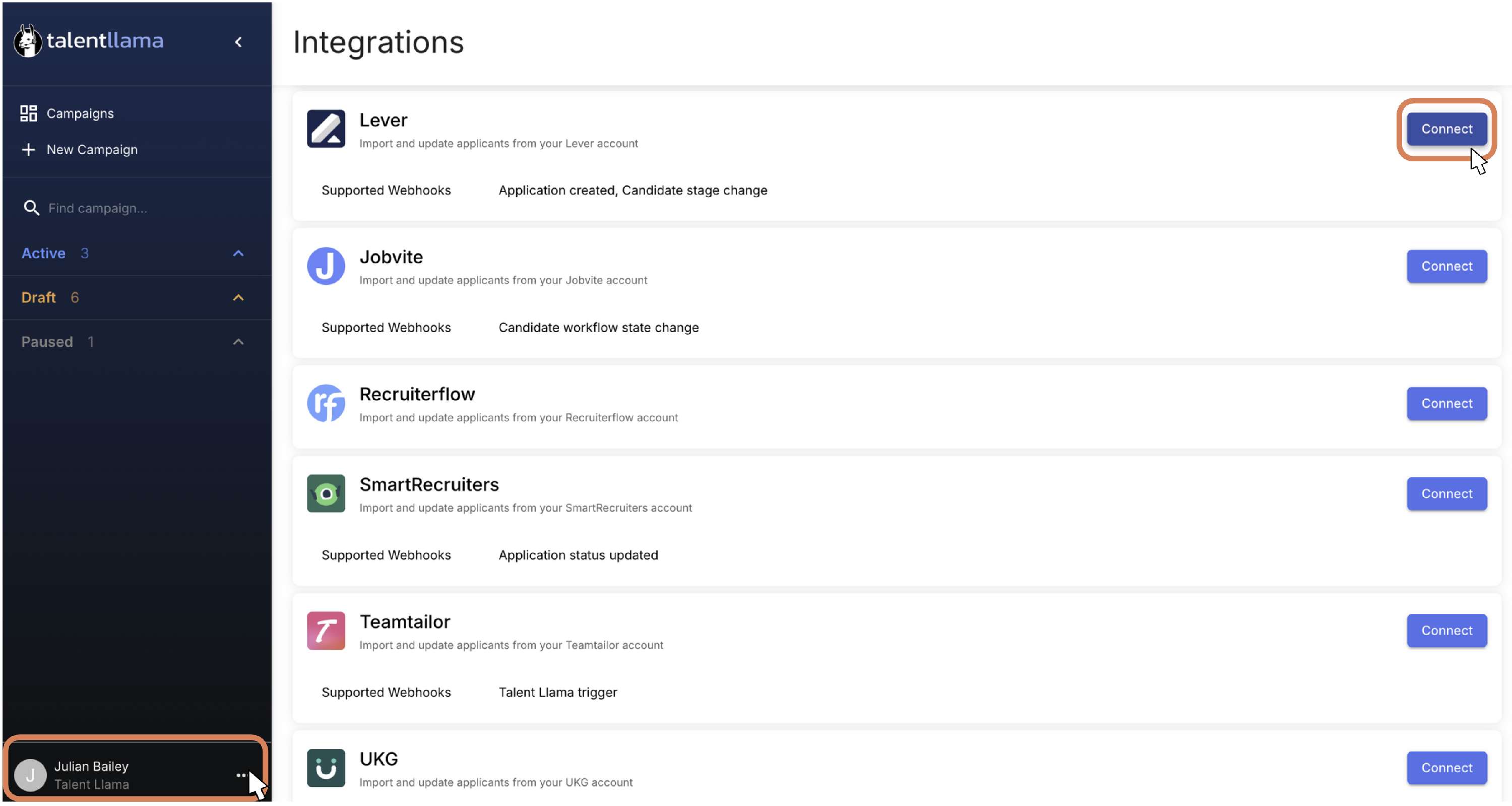Image resolution: width=1512 pixels, height=806 pixels.
Task: Open Campaigns via the grid icon
Action: click(x=28, y=113)
